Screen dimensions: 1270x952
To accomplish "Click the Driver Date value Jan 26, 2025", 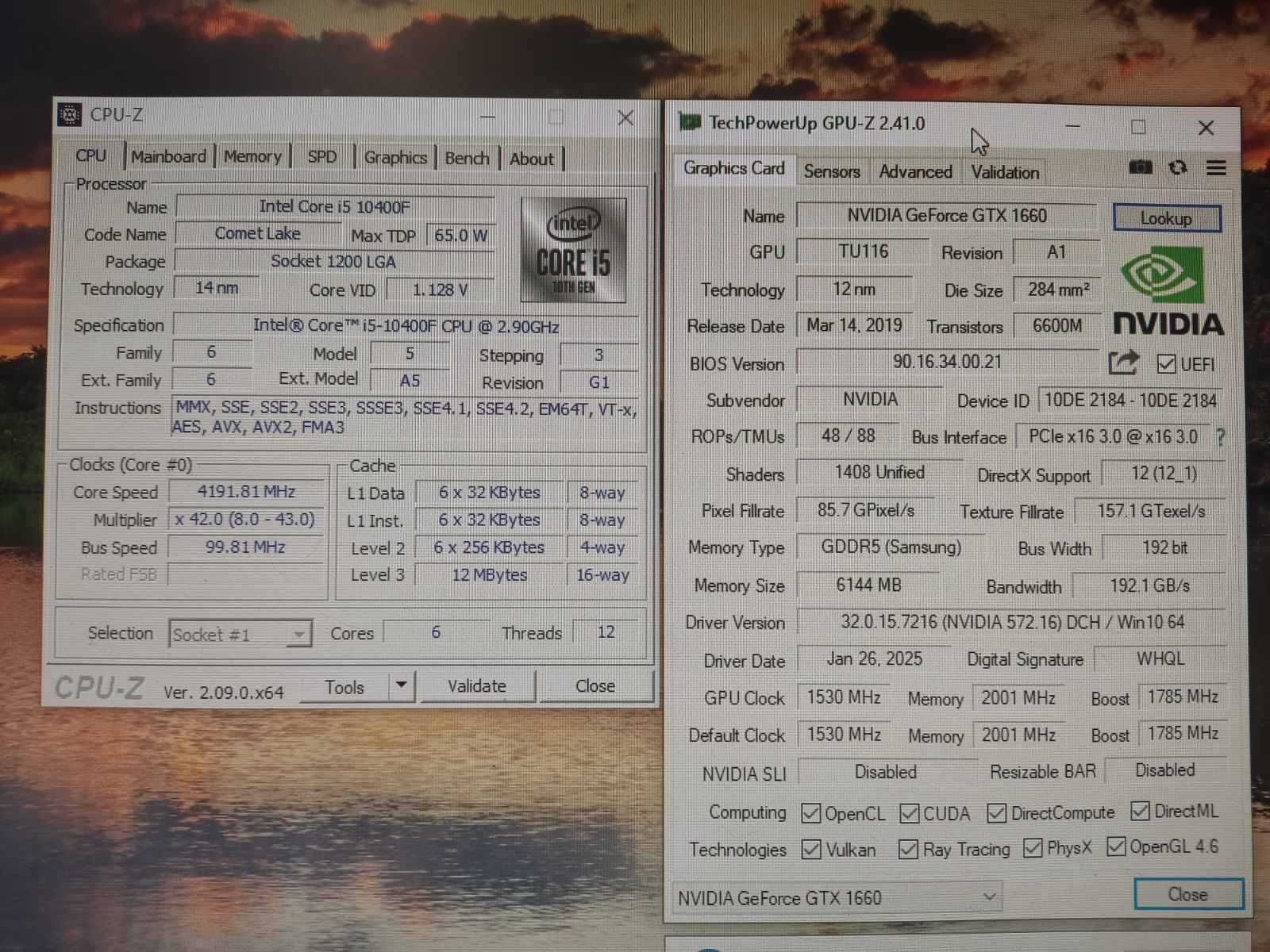I will (874, 659).
